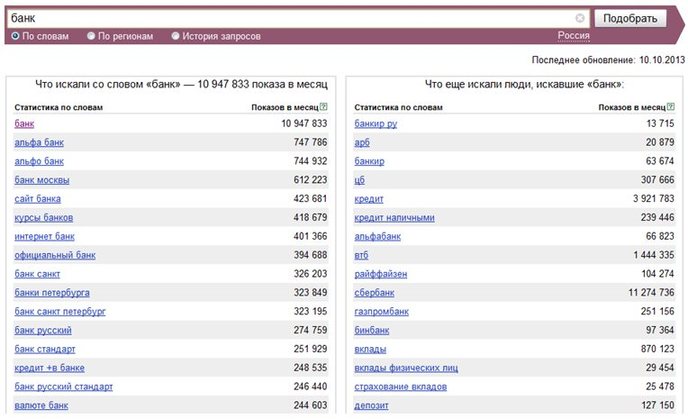The width and height of the screenshot is (688, 419).
Task: Open the Россия region selector
Action: (x=573, y=36)
